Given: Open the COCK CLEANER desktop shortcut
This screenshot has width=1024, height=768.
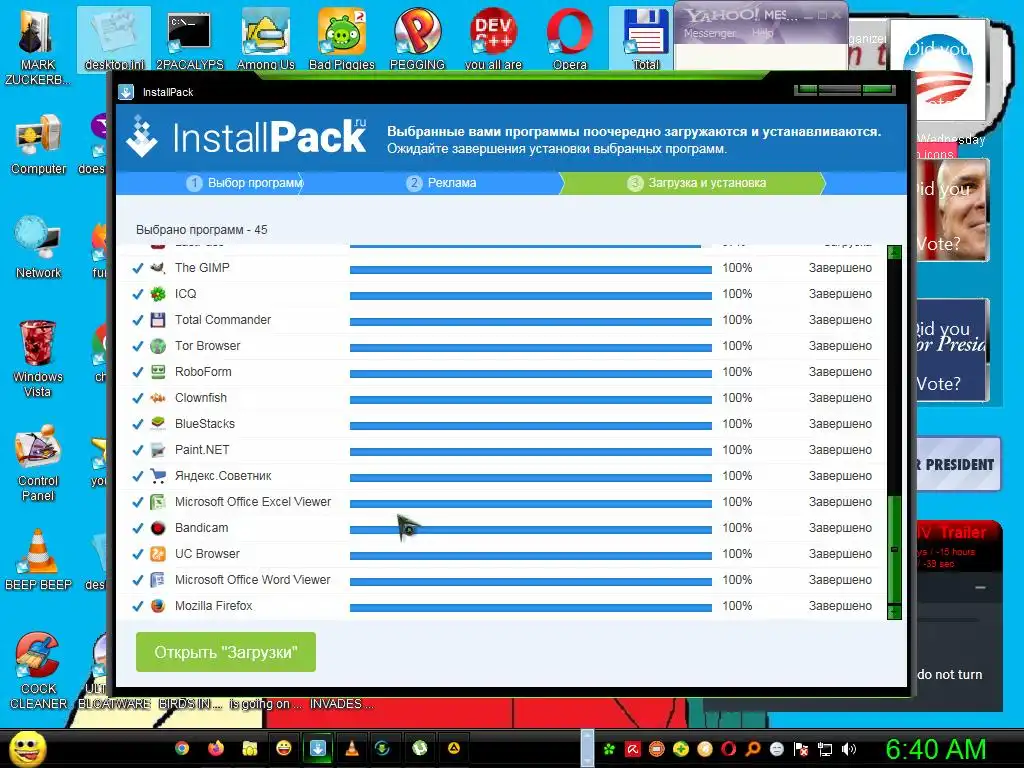Looking at the screenshot, I should point(38,671).
